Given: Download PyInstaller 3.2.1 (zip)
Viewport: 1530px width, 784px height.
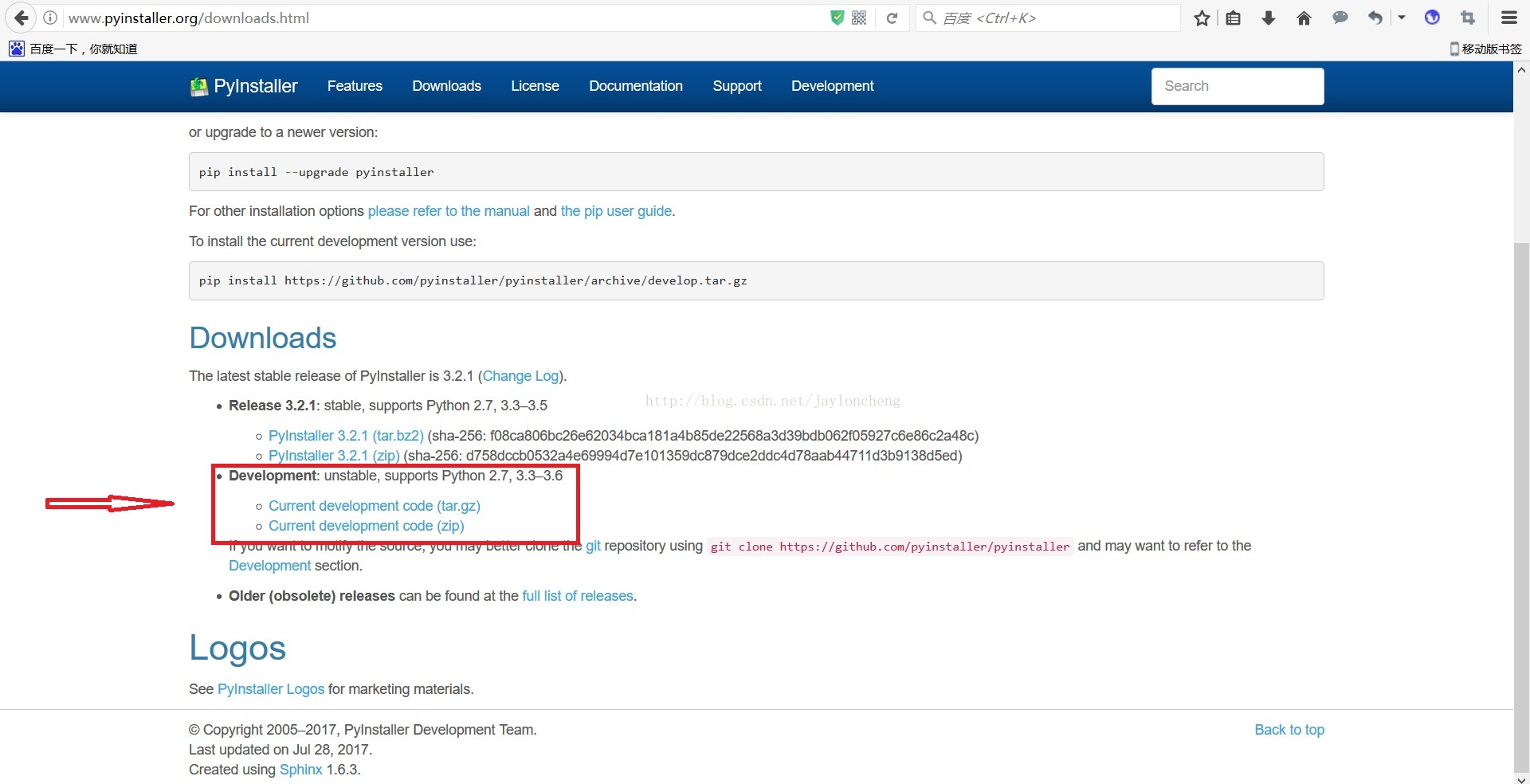Looking at the screenshot, I should coord(334,456).
